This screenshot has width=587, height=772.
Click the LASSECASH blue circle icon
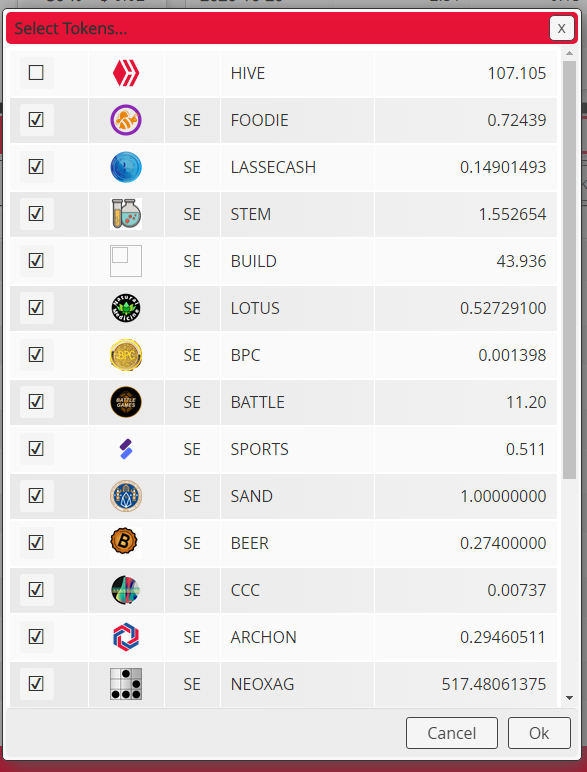click(126, 167)
